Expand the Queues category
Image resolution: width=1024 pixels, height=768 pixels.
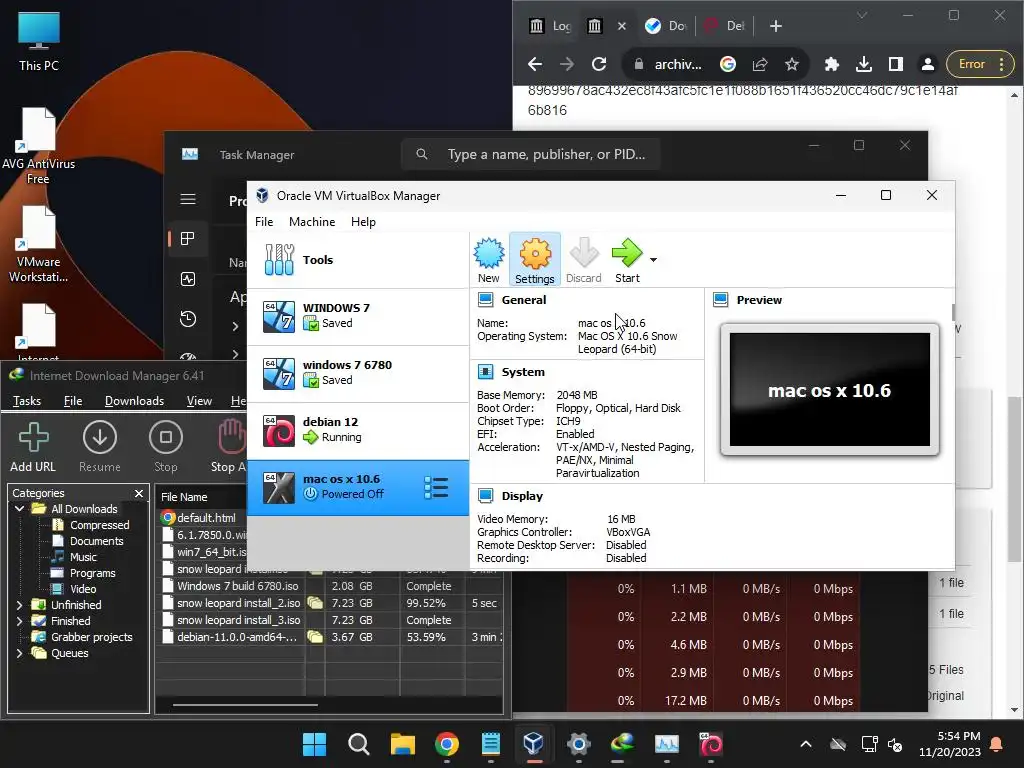pos(19,653)
